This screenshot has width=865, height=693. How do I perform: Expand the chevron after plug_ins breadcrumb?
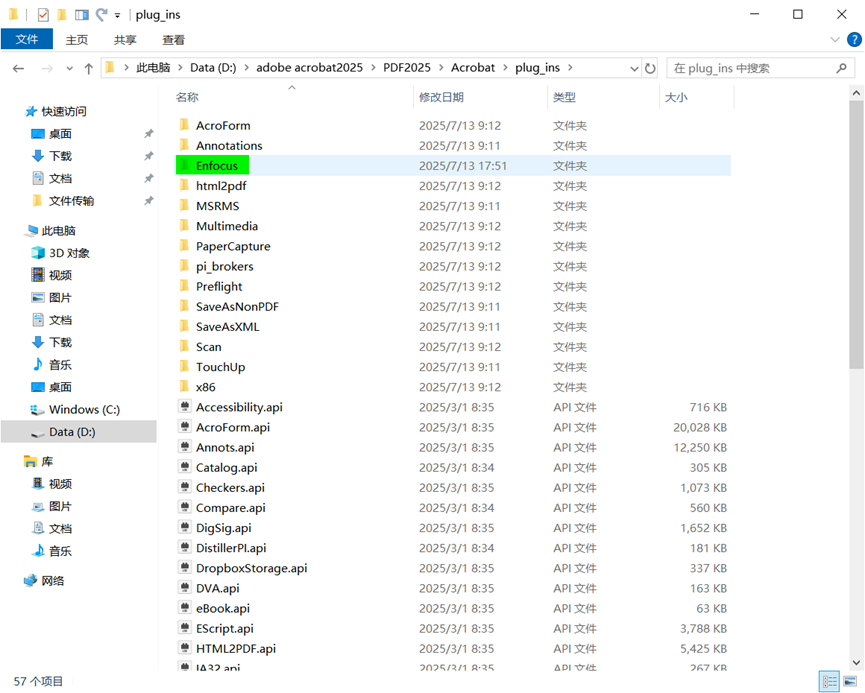click(570, 68)
